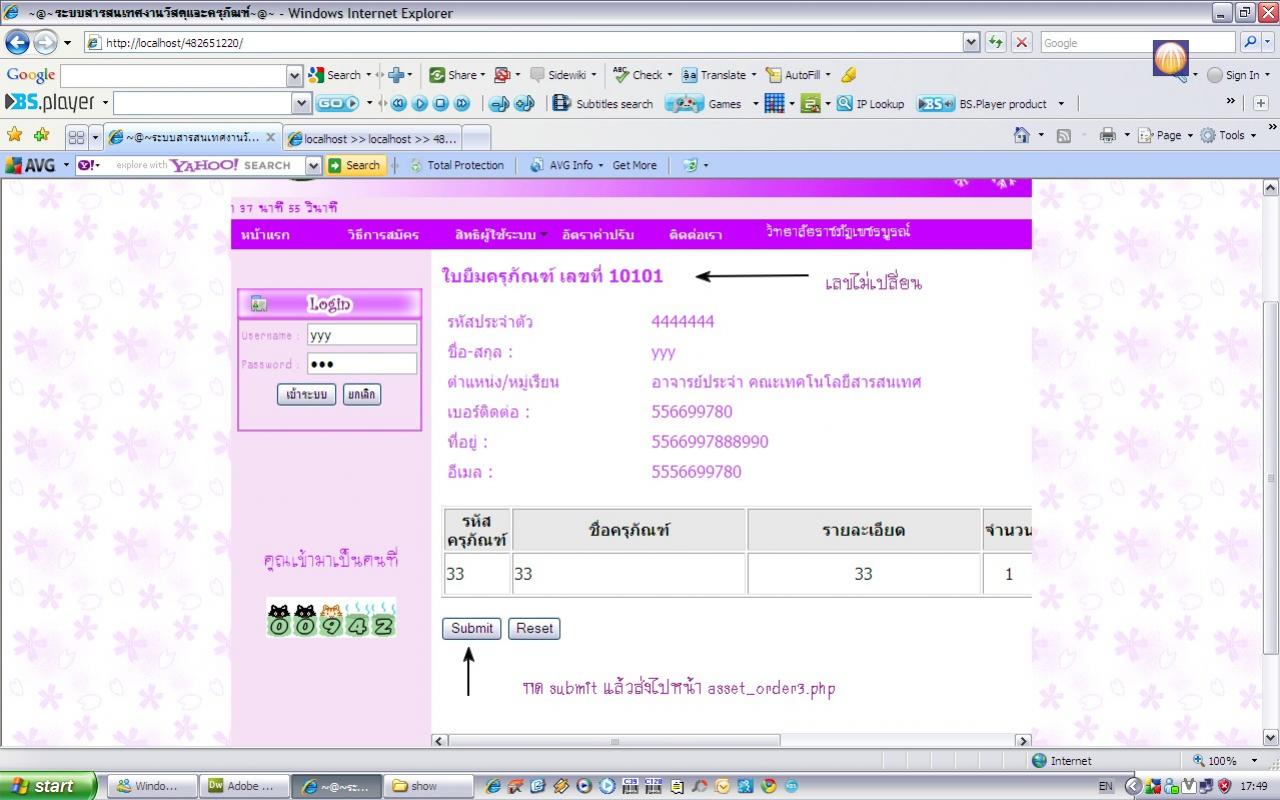Open the 'show' folder taskbar button

pyautogui.click(x=429, y=786)
